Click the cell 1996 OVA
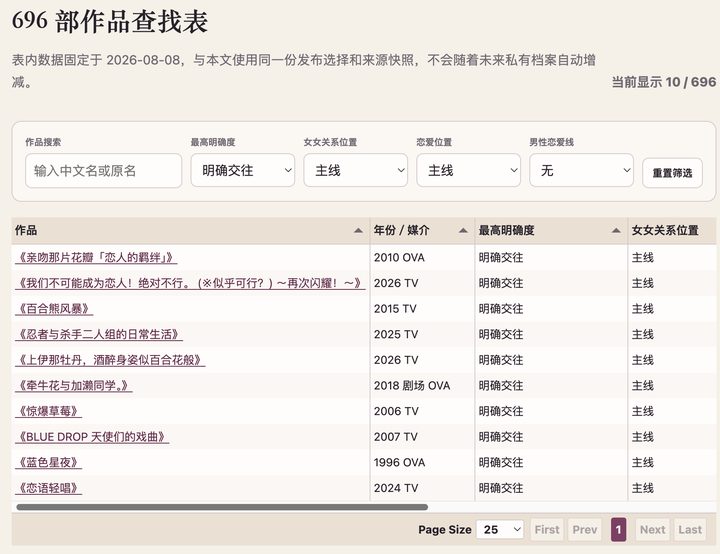 tap(422, 463)
